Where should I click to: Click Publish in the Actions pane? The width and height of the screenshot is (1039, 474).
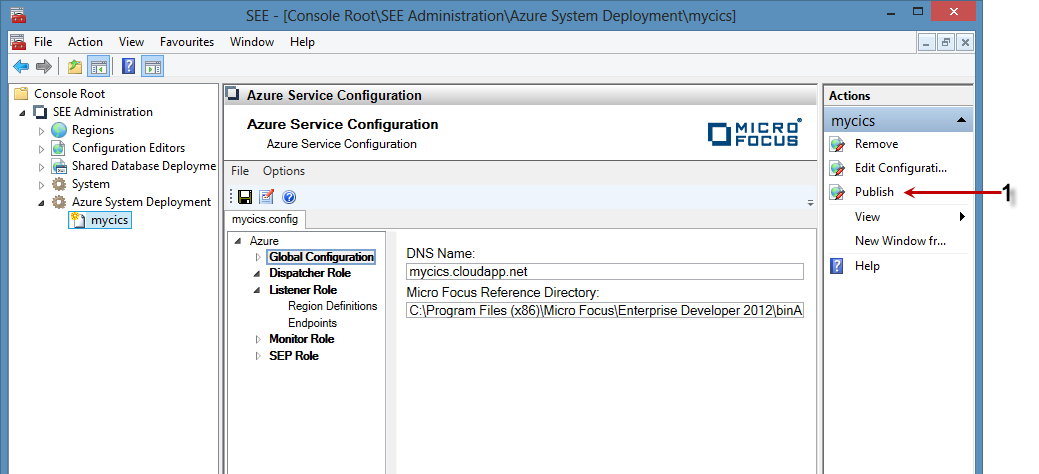click(x=874, y=192)
